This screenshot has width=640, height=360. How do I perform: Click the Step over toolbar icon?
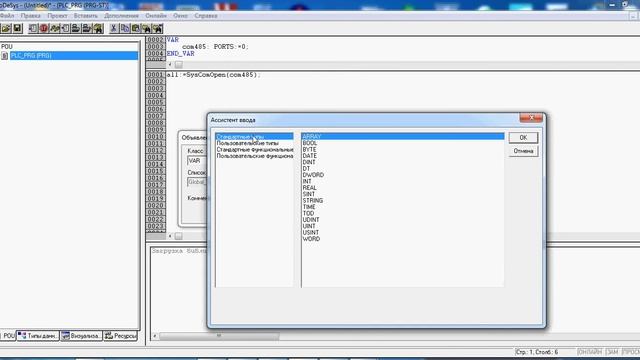pos(55,28)
